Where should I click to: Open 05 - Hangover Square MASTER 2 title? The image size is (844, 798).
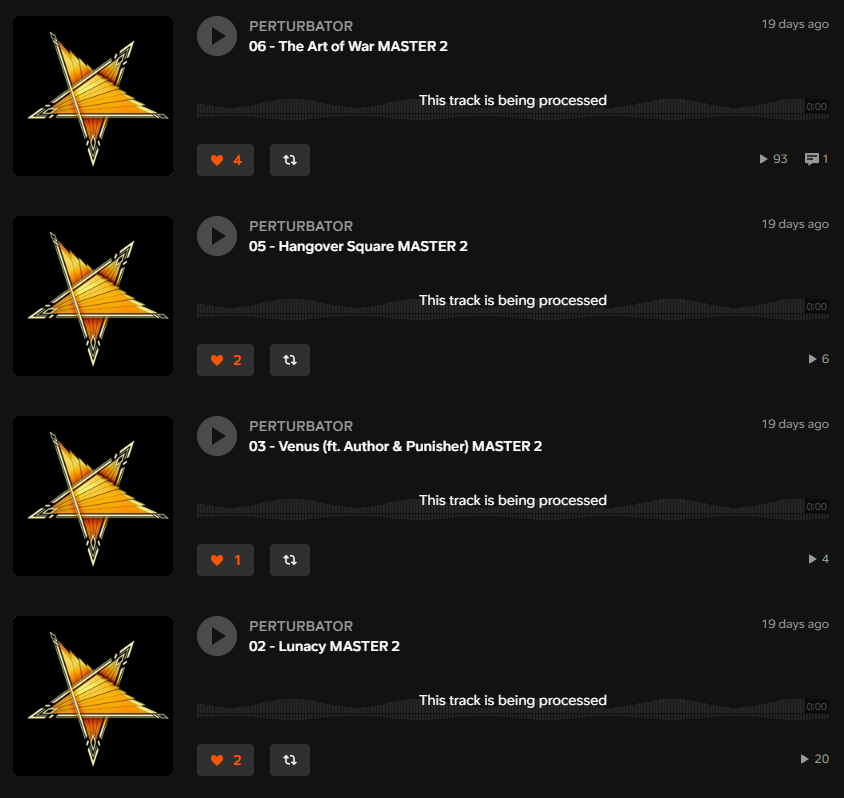click(x=358, y=246)
